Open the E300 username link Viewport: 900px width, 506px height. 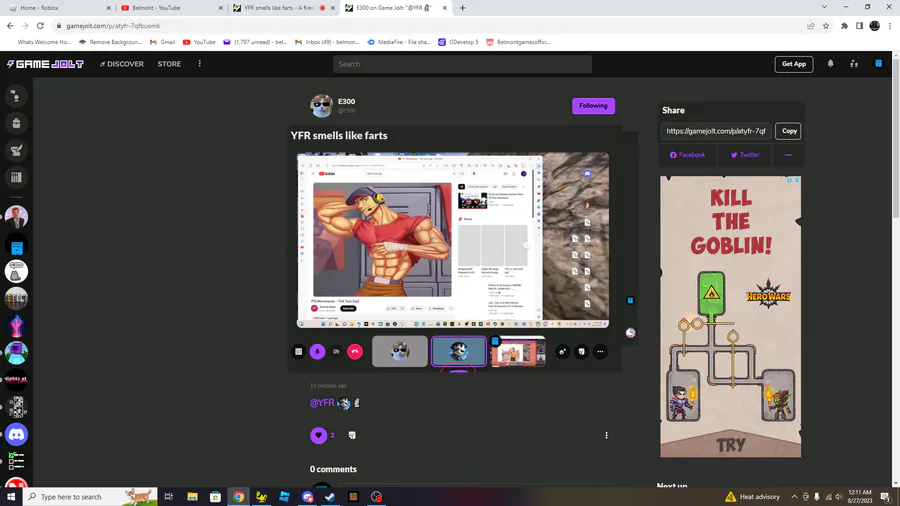coord(346,102)
